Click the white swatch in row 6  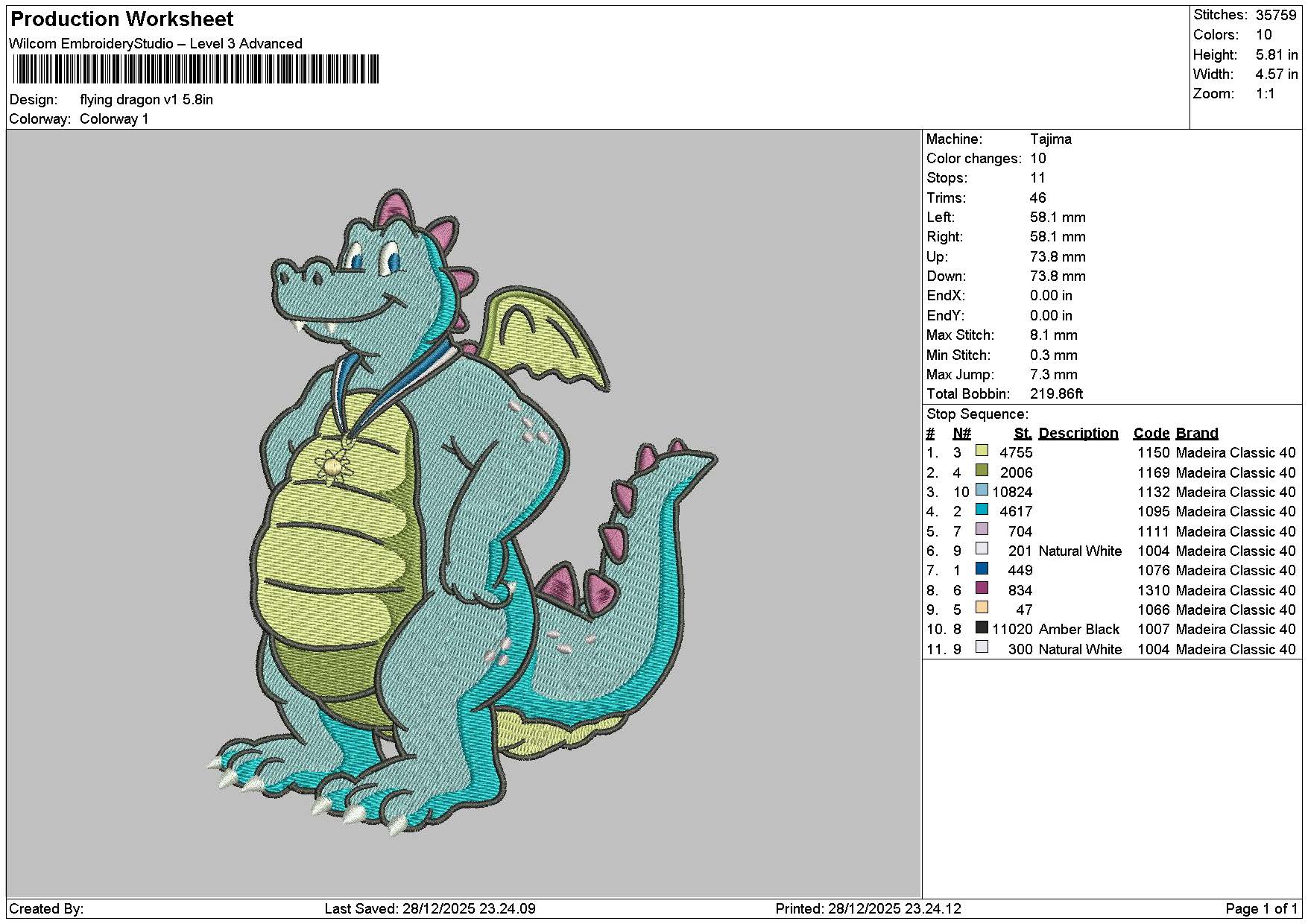coord(982,548)
